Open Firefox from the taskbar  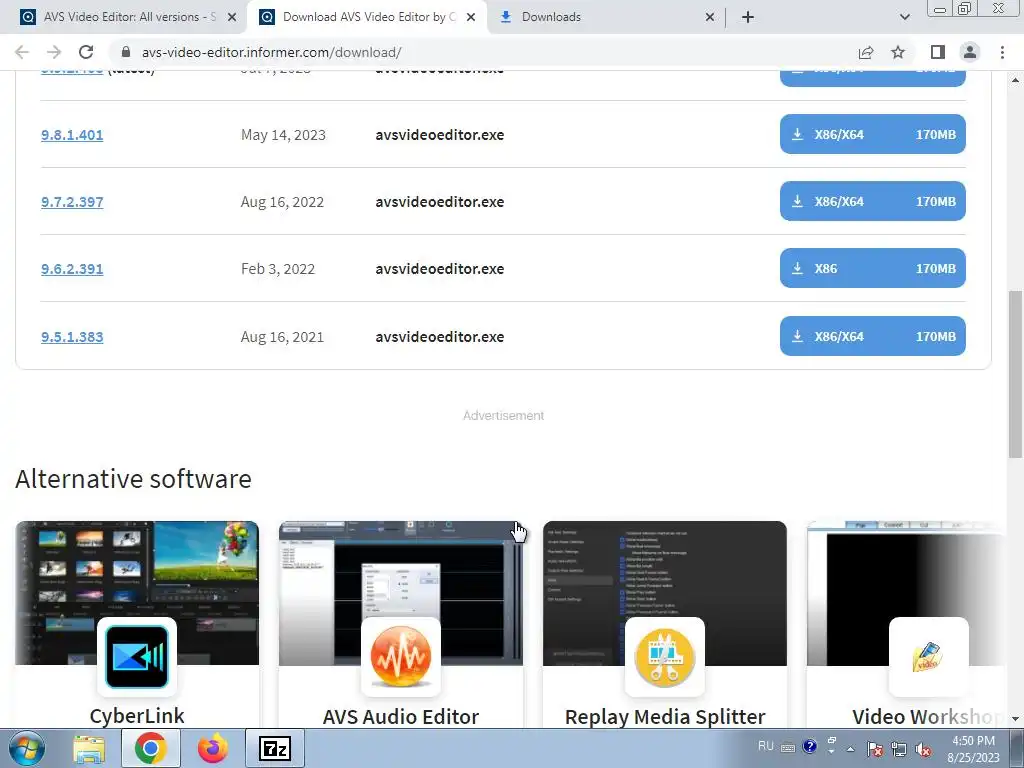pos(212,748)
